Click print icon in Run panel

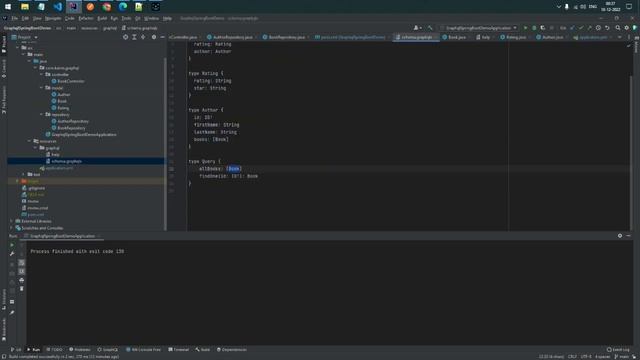coord(22,280)
